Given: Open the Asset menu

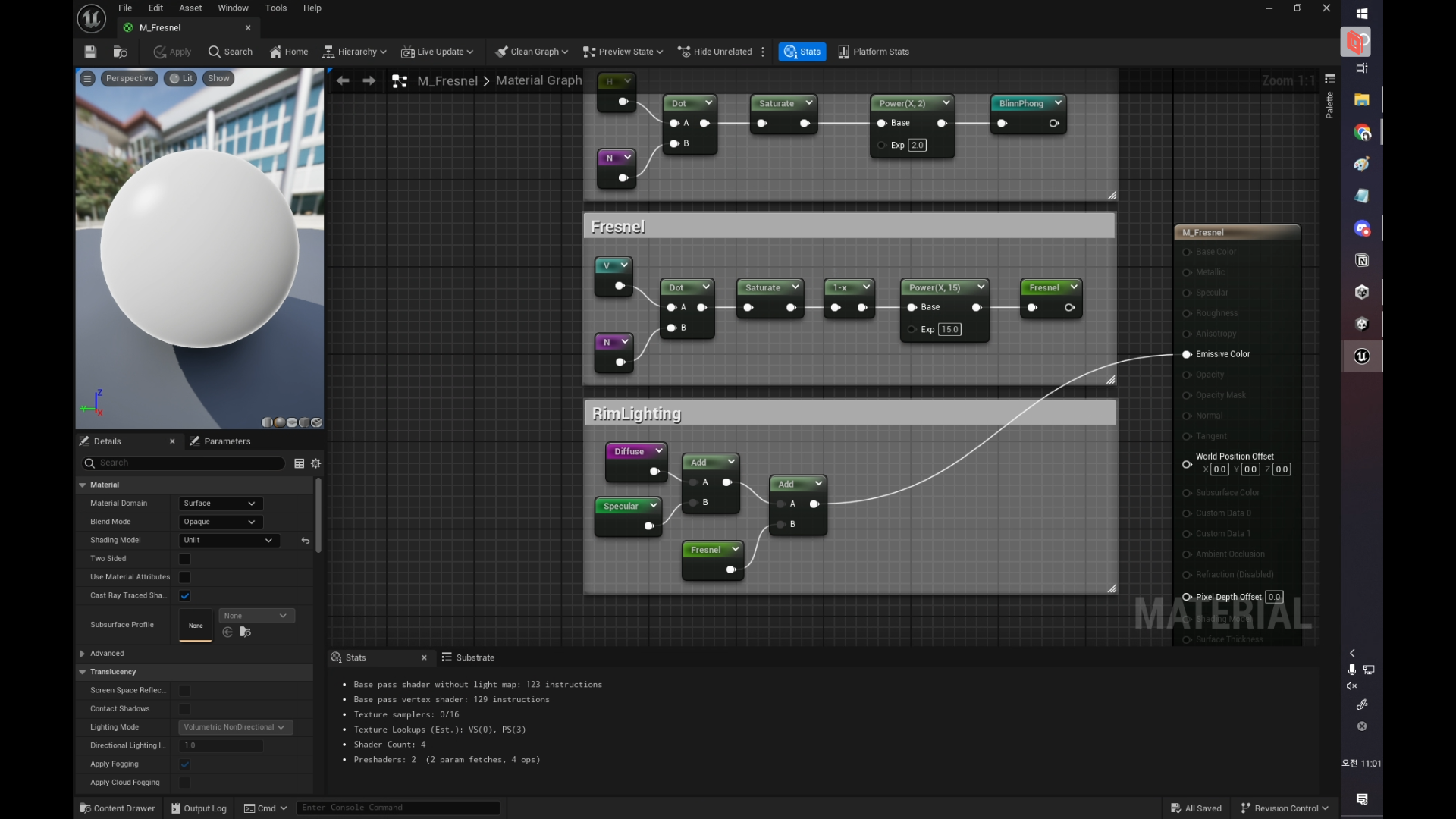Looking at the screenshot, I should 190,8.
